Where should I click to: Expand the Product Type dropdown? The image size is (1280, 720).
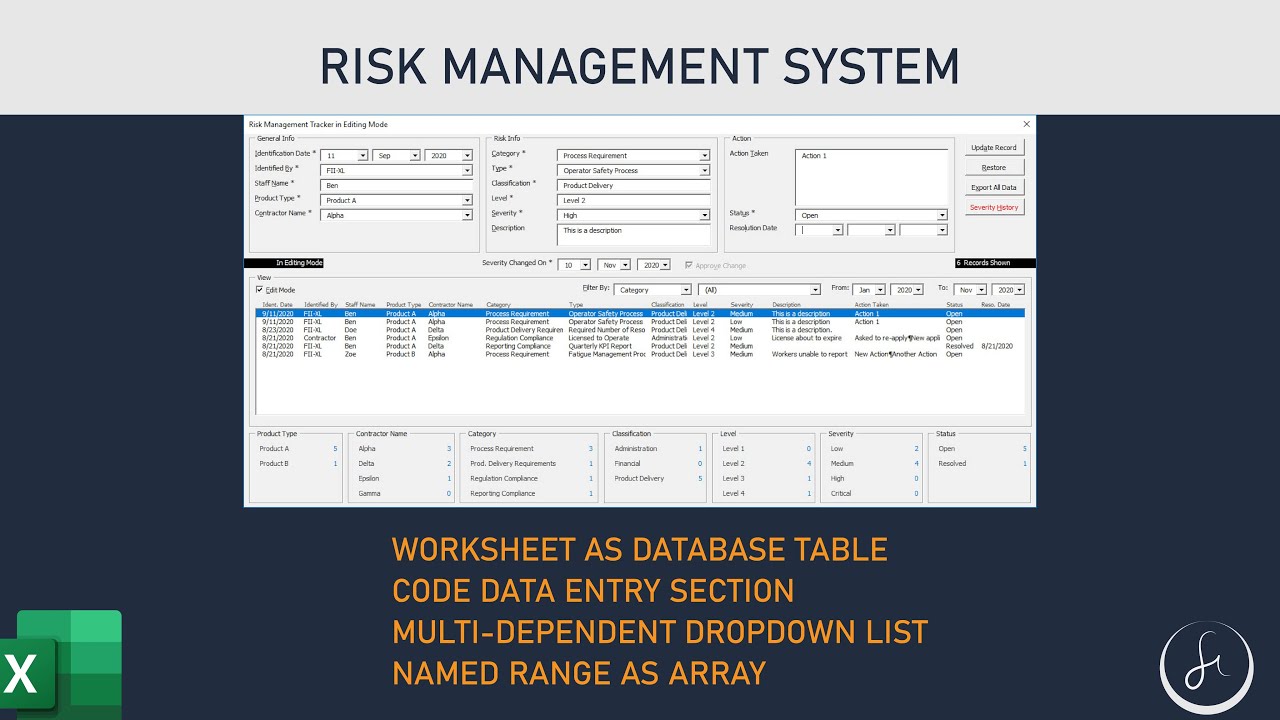click(467, 201)
